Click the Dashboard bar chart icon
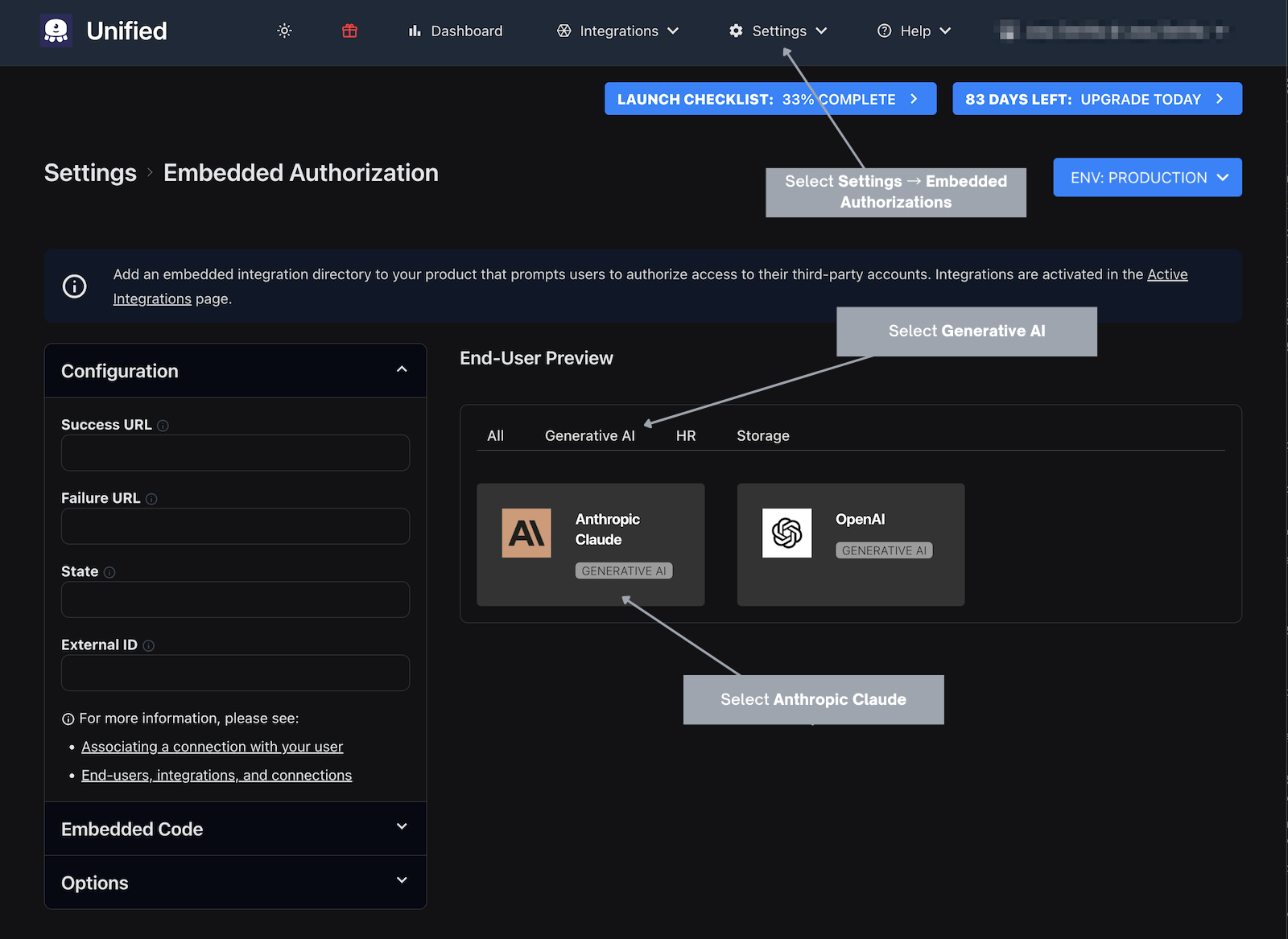 click(414, 31)
